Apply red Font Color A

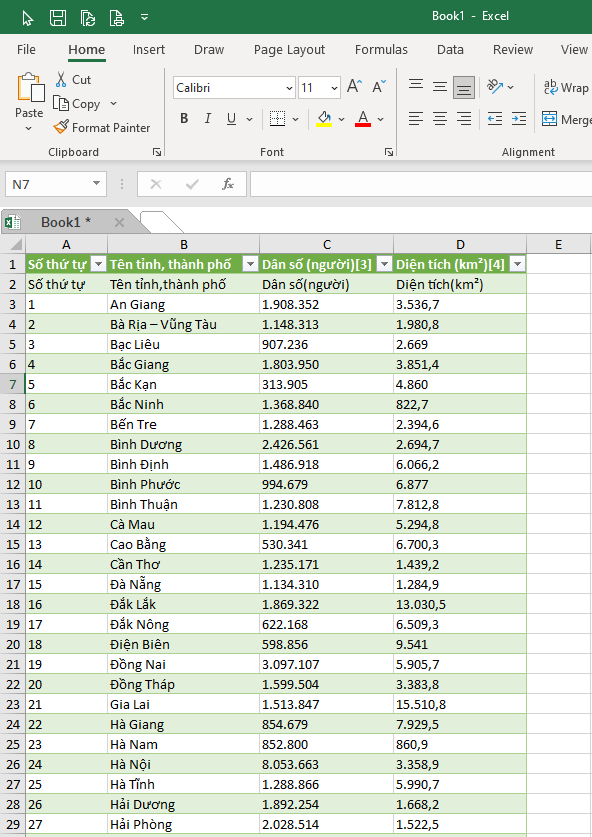(x=363, y=119)
